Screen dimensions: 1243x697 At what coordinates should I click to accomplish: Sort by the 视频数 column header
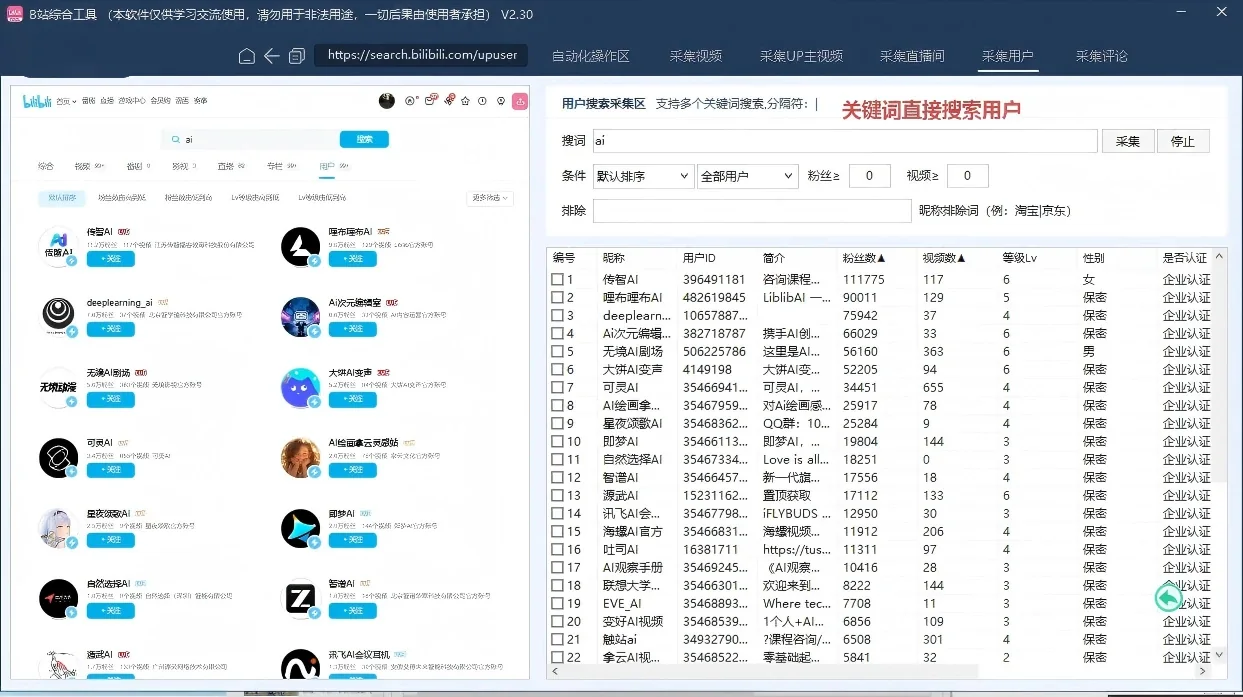click(944, 258)
